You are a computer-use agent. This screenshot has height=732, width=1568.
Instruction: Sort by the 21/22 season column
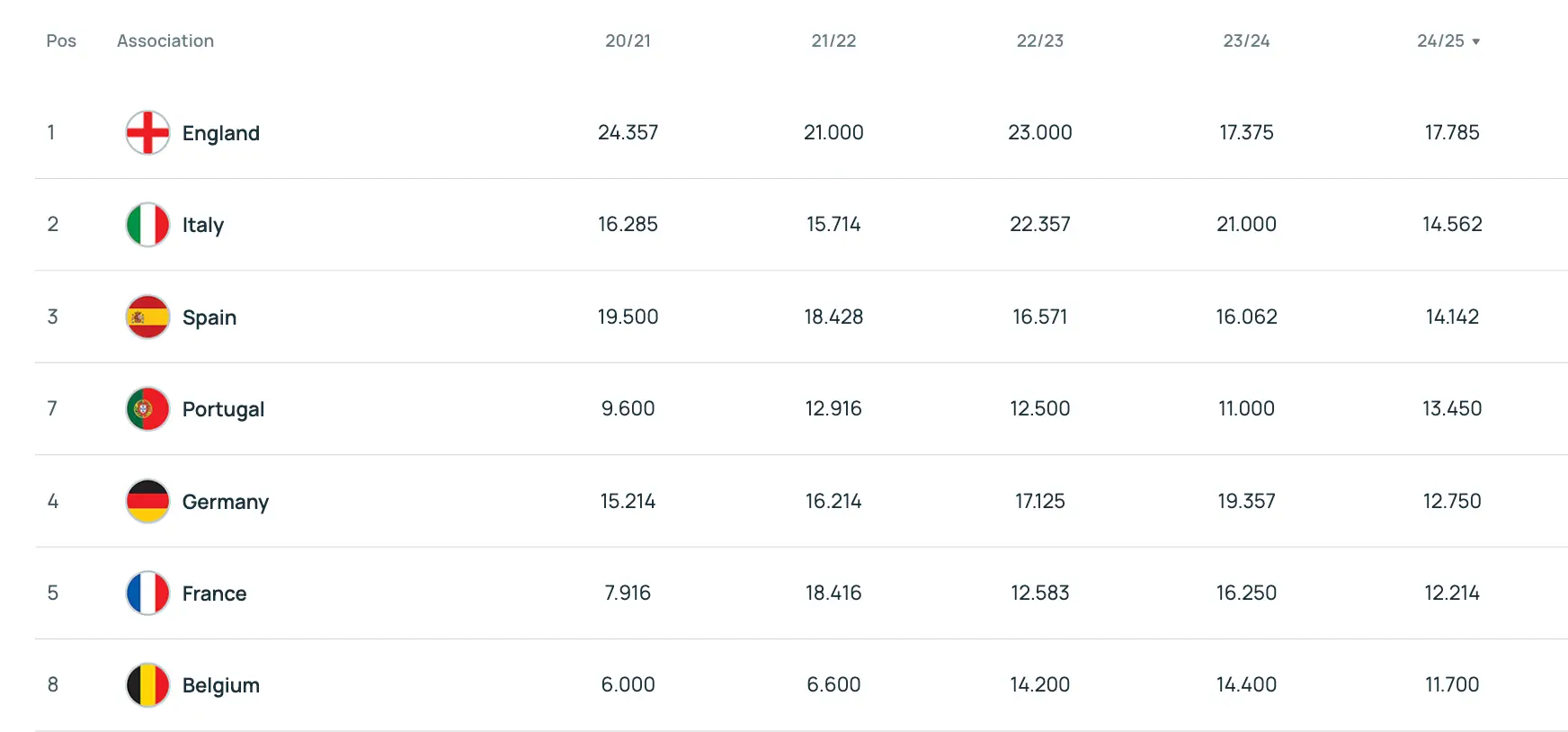coord(833,41)
